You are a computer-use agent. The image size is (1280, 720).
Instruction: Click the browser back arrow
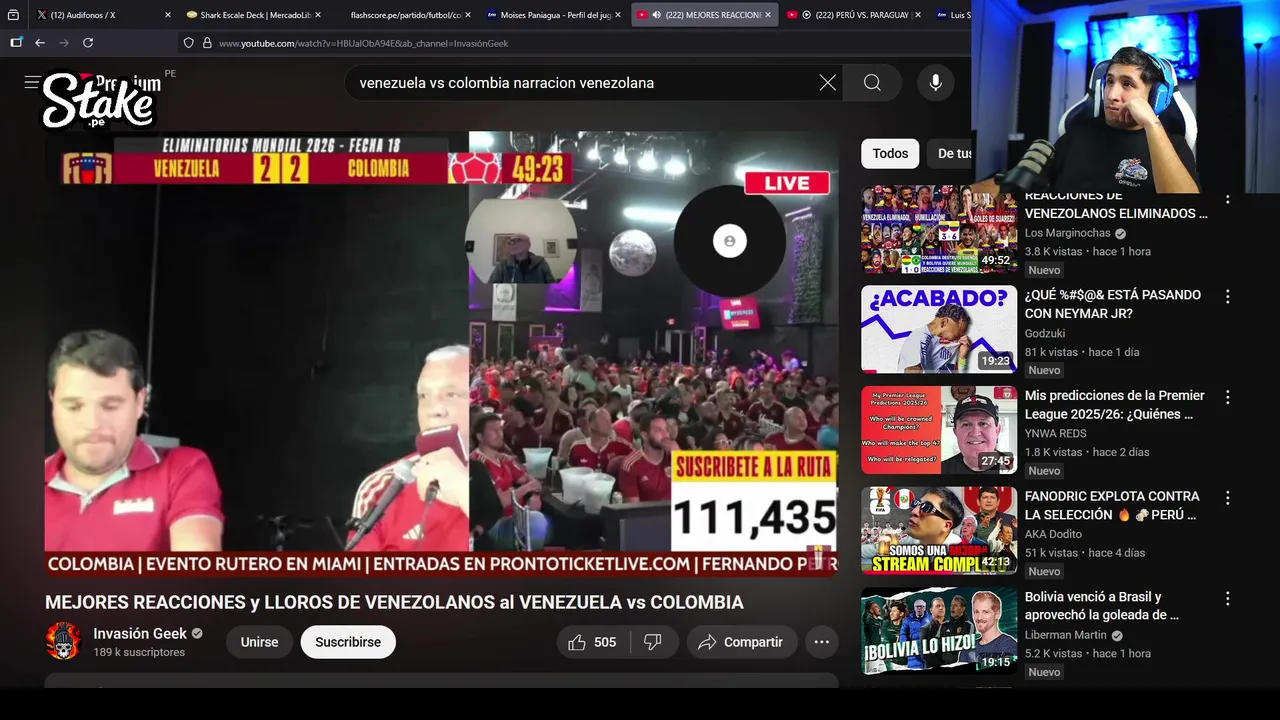(40, 43)
